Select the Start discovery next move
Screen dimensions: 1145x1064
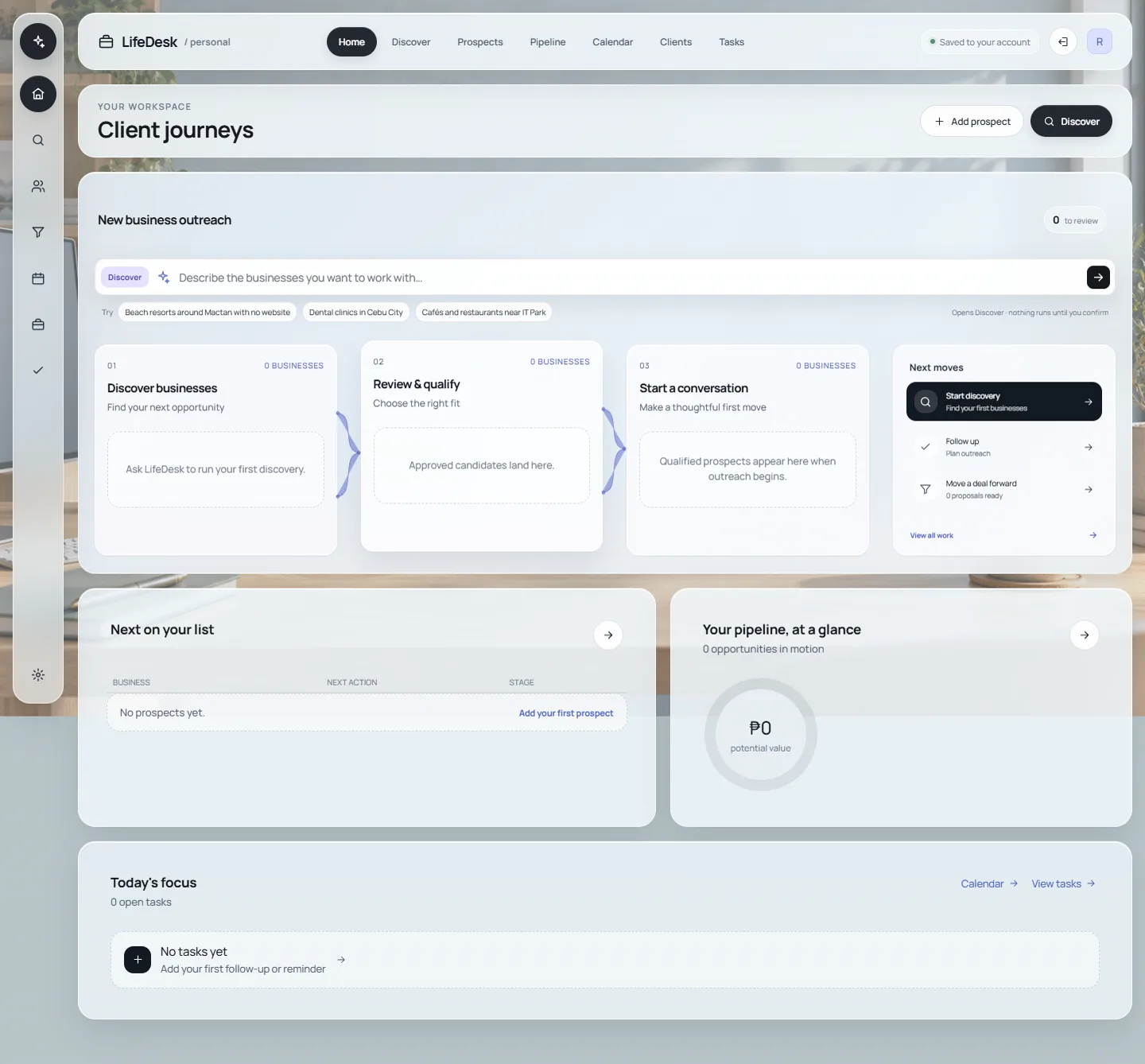coord(1004,402)
